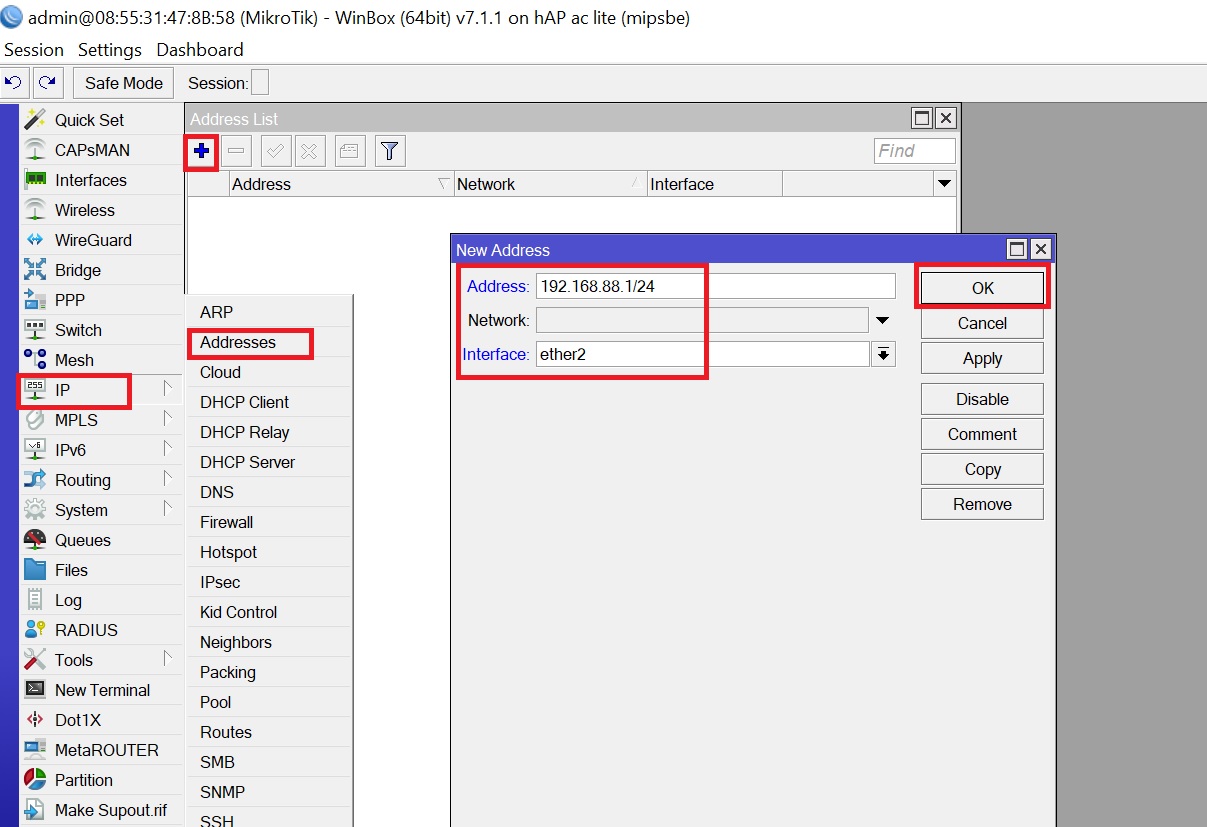Sort by the Network column header
This screenshot has width=1207, height=827.
pyautogui.click(x=549, y=184)
